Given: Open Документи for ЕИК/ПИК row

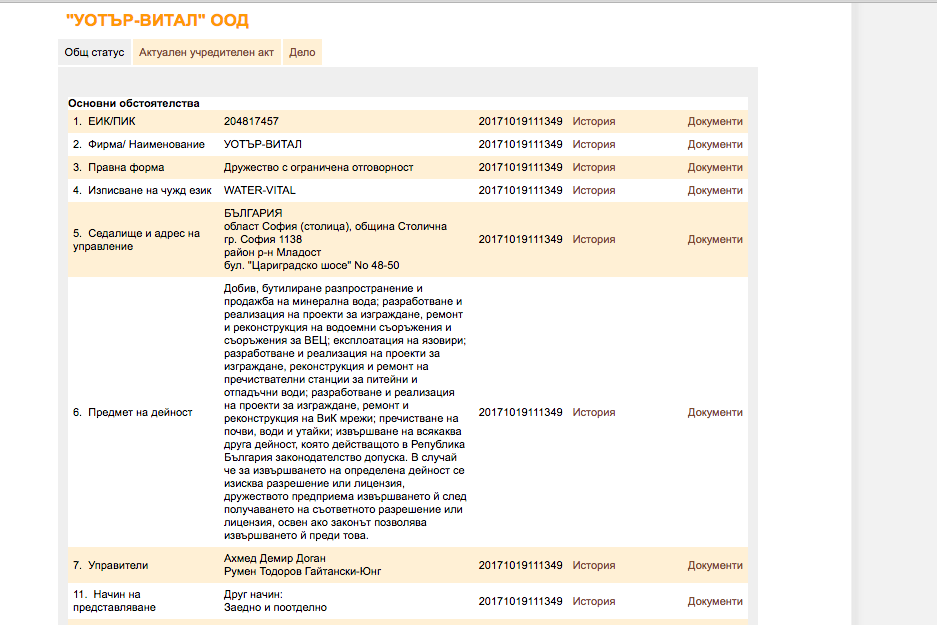Looking at the screenshot, I should (715, 121).
